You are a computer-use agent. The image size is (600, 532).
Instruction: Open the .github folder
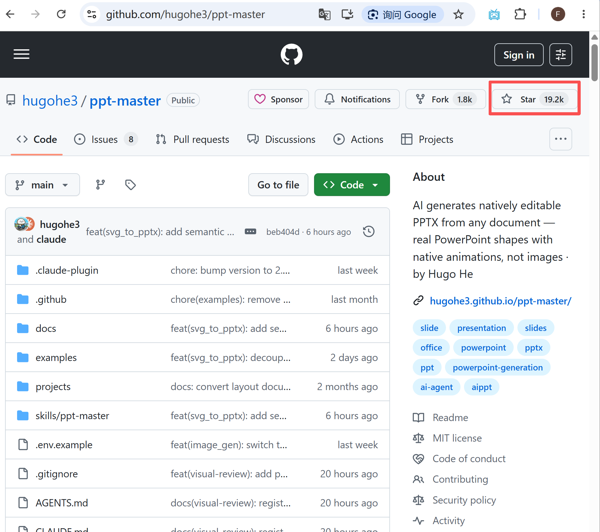[x=51, y=299]
